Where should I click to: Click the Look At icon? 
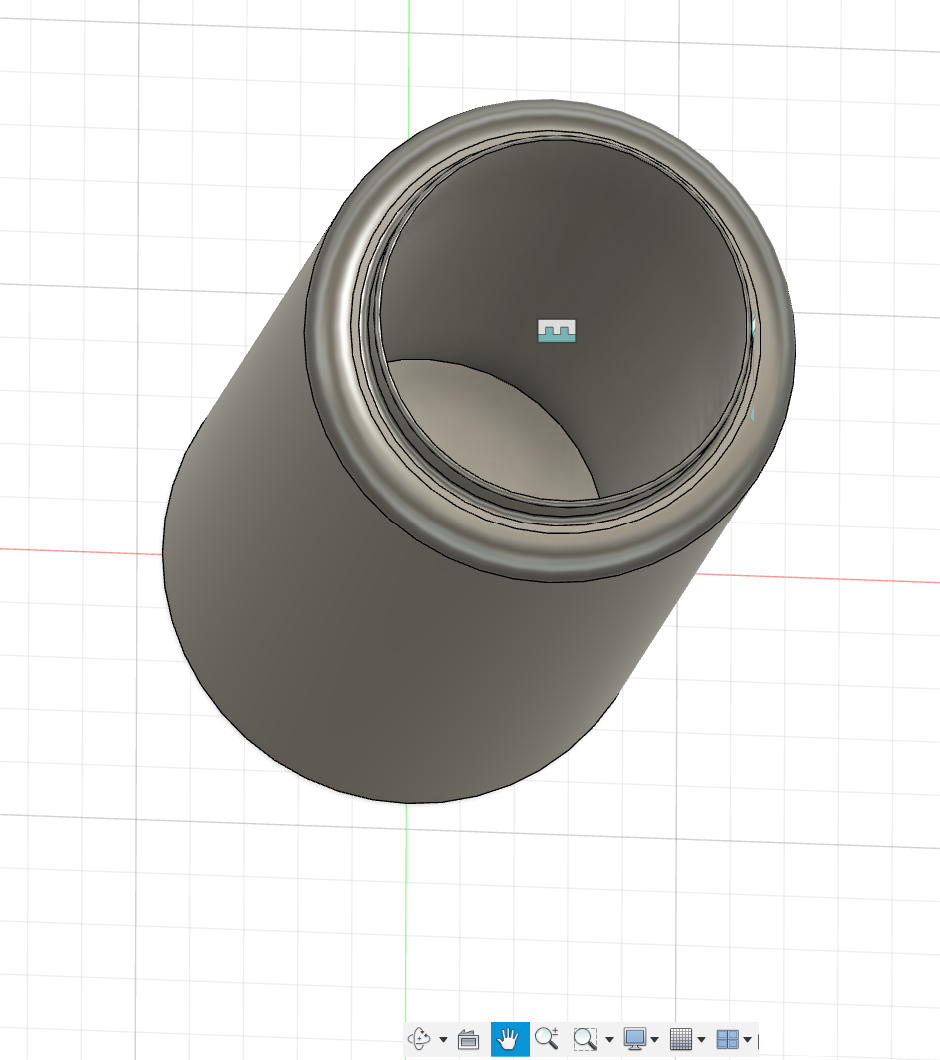point(468,1039)
